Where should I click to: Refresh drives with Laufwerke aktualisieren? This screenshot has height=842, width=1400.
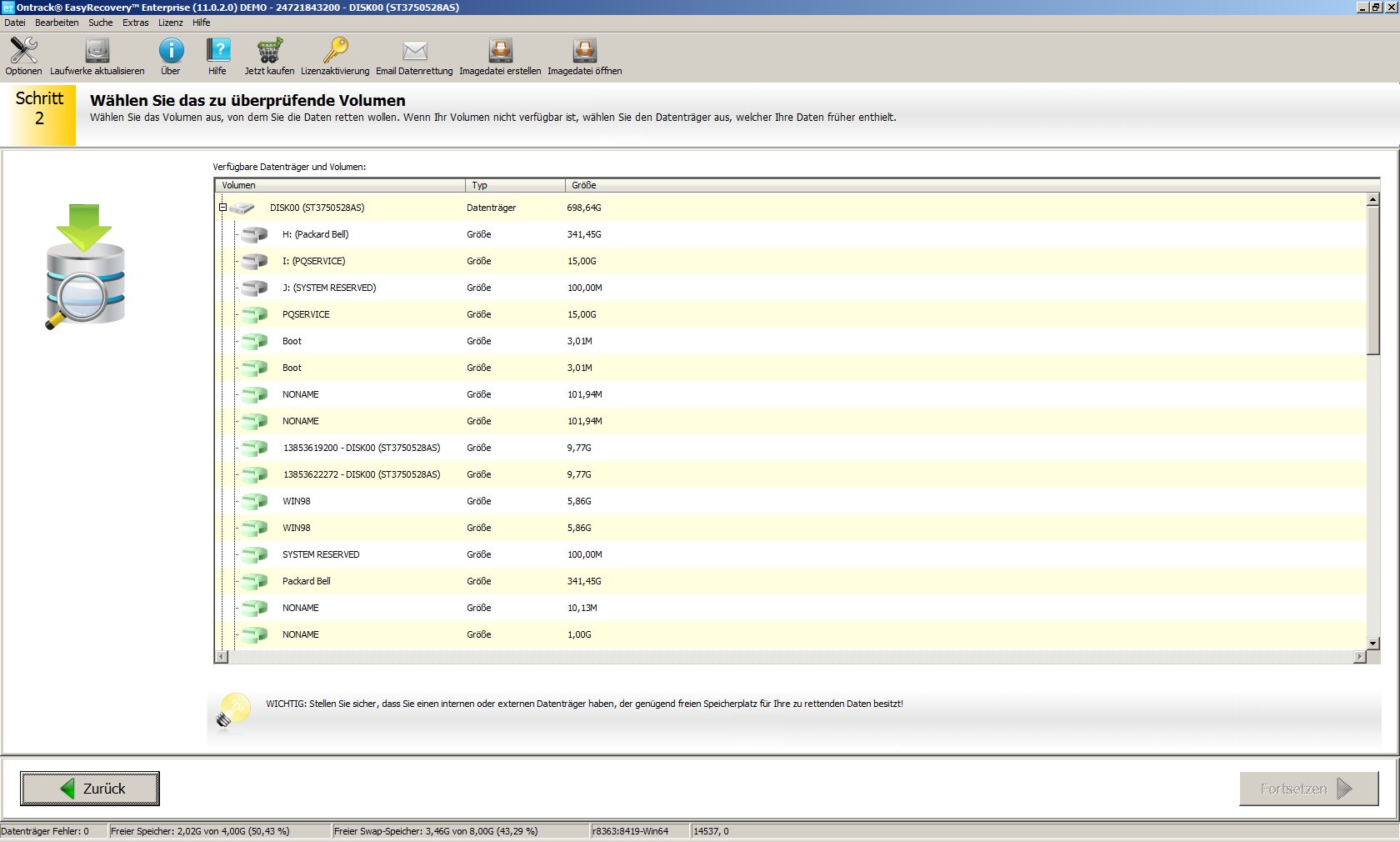(x=97, y=51)
